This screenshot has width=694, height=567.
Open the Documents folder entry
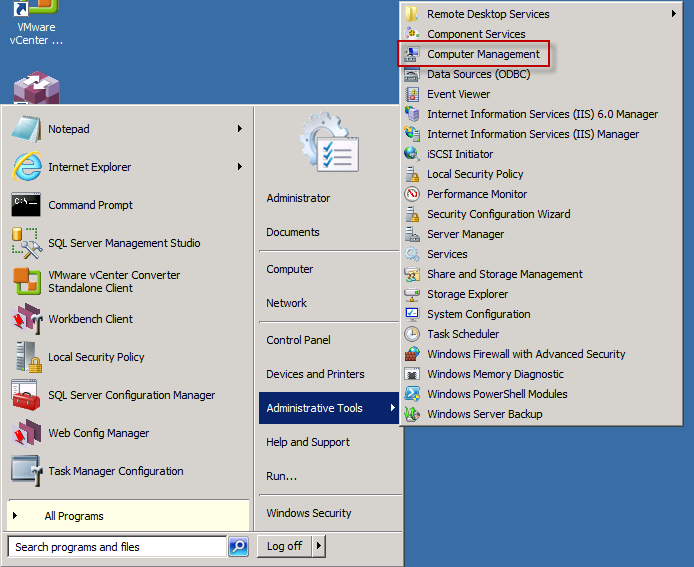coord(293,232)
